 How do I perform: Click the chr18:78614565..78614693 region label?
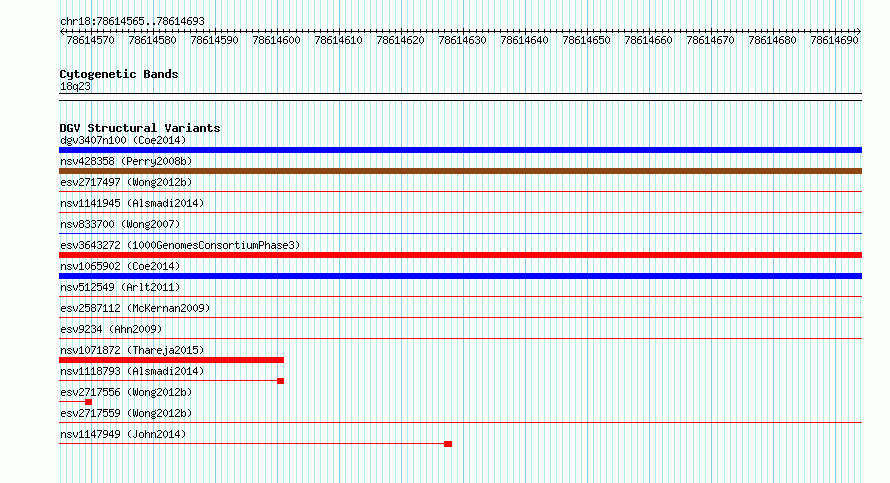132,22
